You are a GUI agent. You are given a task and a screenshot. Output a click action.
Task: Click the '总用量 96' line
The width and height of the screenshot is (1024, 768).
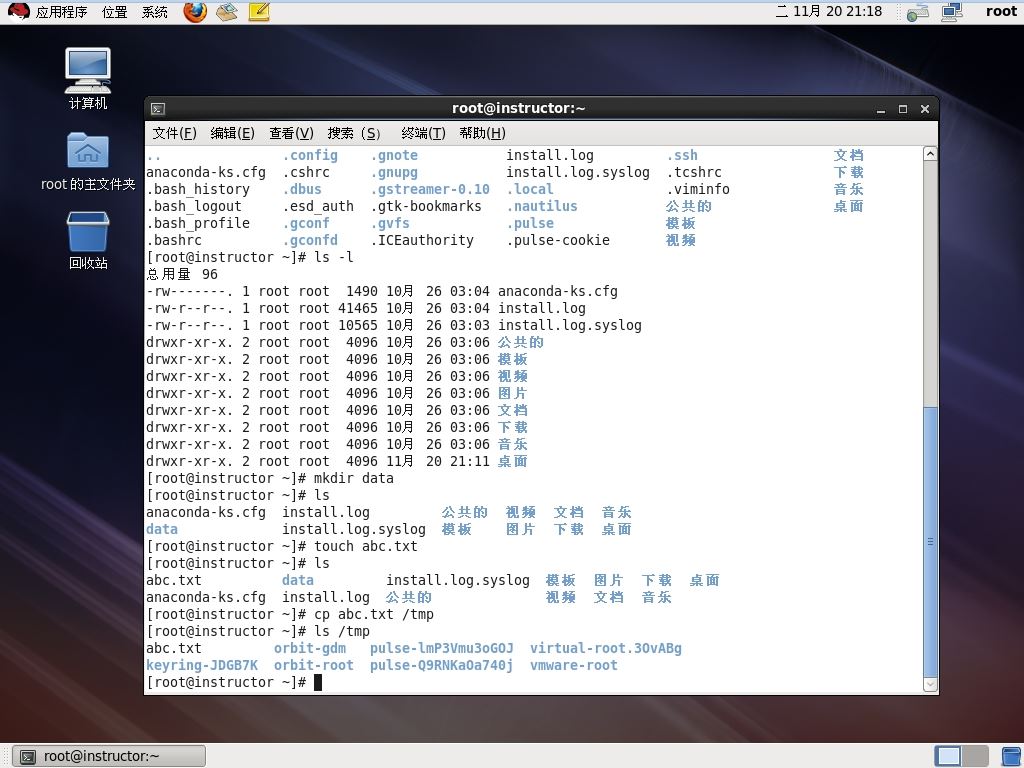pyautogui.click(x=182, y=274)
